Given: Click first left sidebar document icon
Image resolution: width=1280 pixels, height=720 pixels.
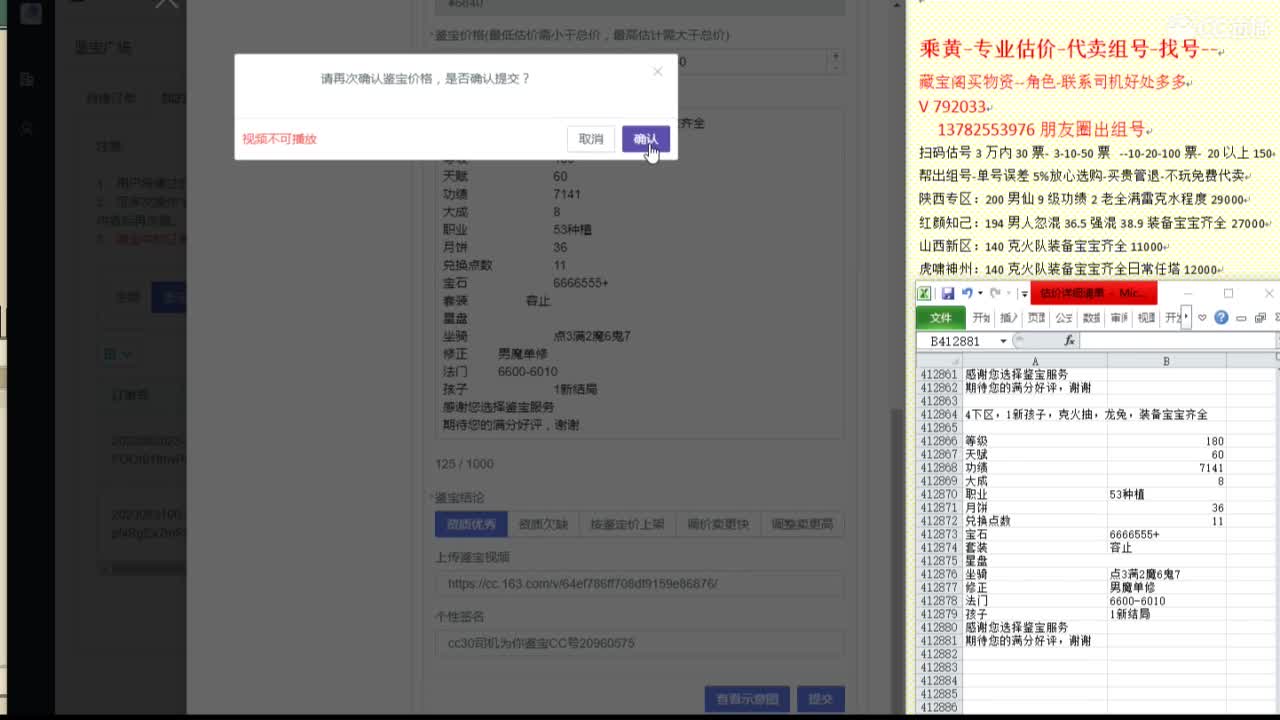Looking at the screenshot, I should click(27, 79).
